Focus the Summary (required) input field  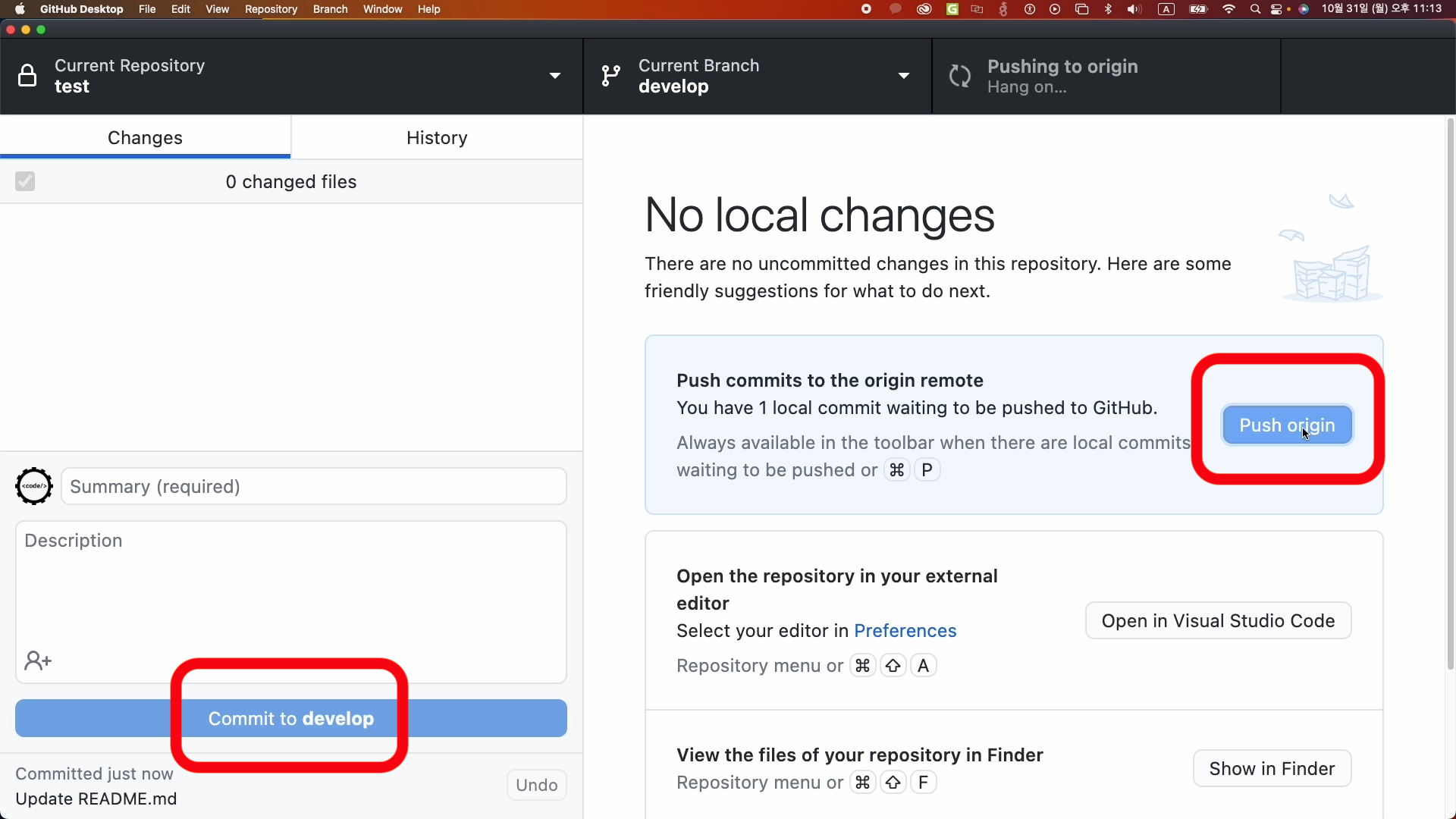tap(313, 486)
